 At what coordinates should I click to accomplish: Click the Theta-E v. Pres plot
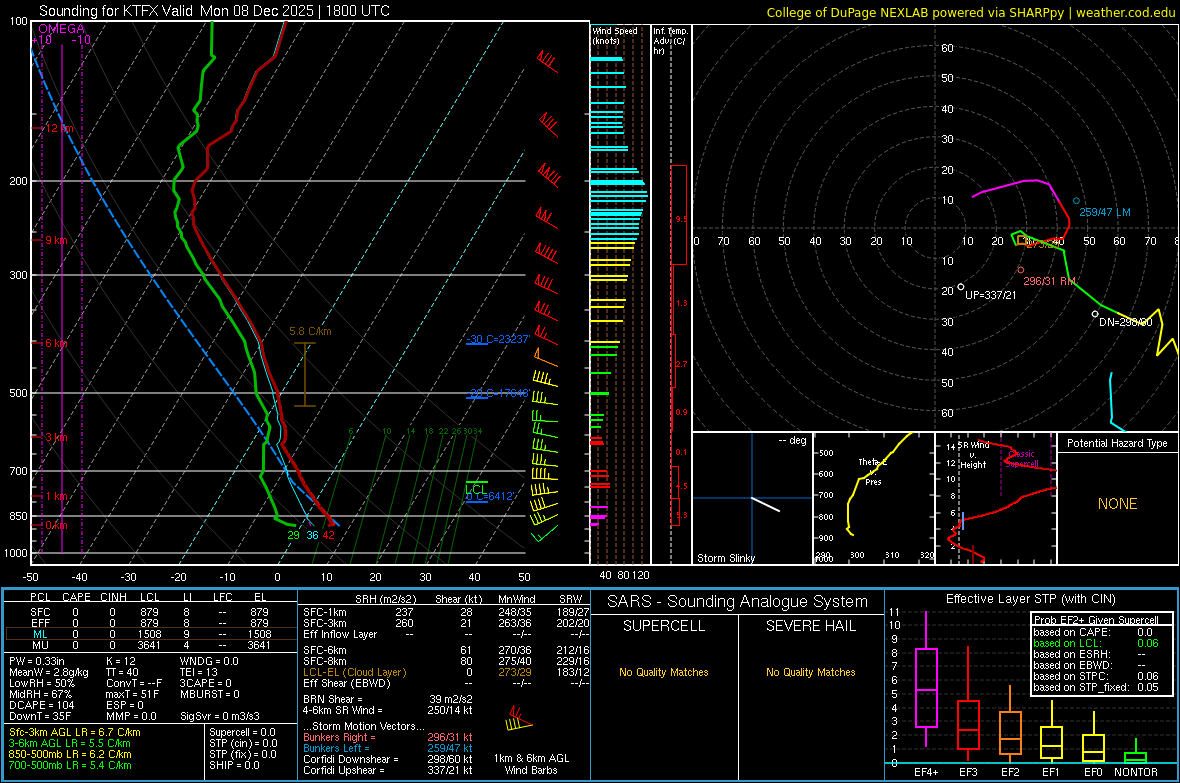point(874,498)
